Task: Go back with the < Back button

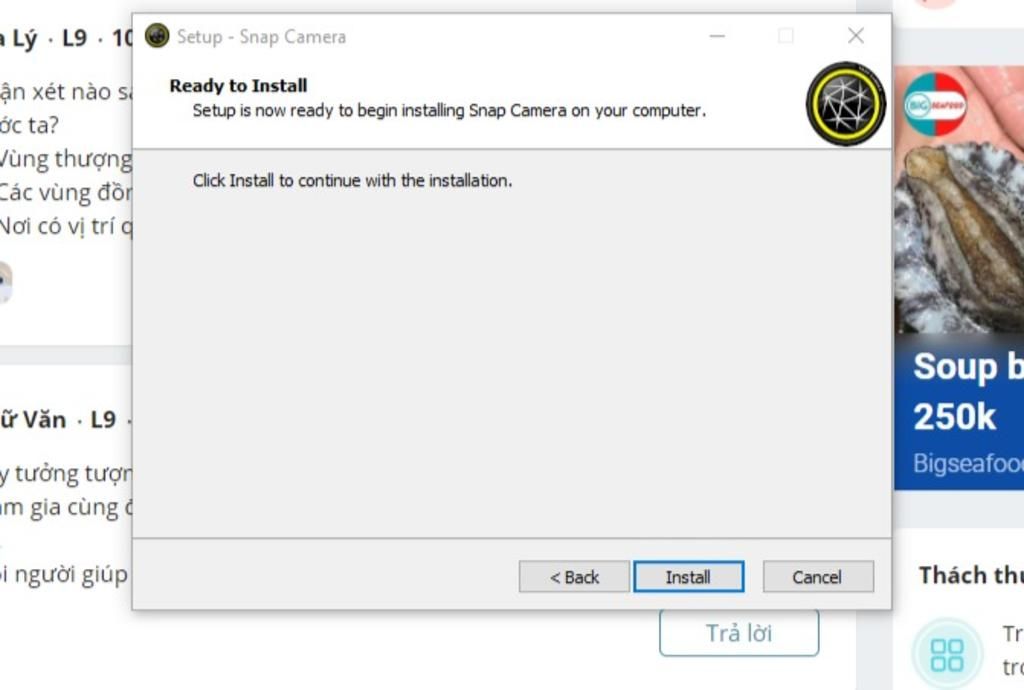Action: pyautogui.click(x=574, y=577)
